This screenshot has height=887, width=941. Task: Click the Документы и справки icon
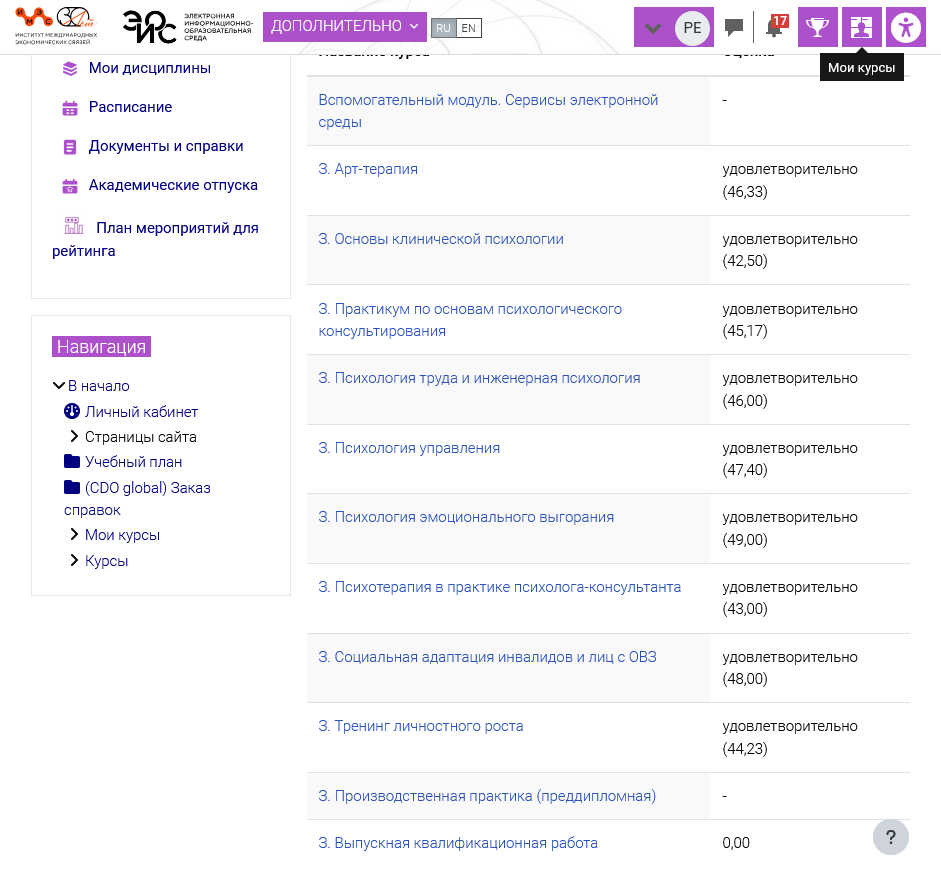70,147
